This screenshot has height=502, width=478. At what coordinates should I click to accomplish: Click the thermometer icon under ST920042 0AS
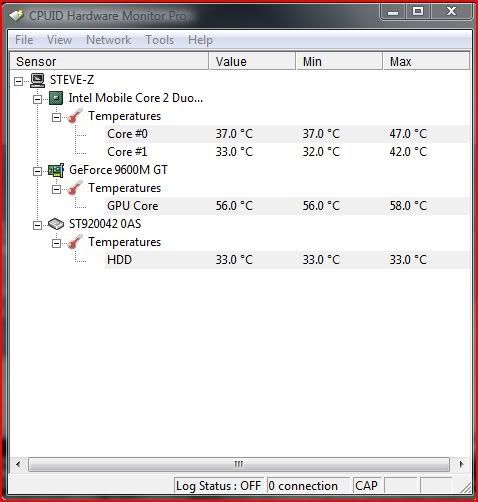(75, 242)
